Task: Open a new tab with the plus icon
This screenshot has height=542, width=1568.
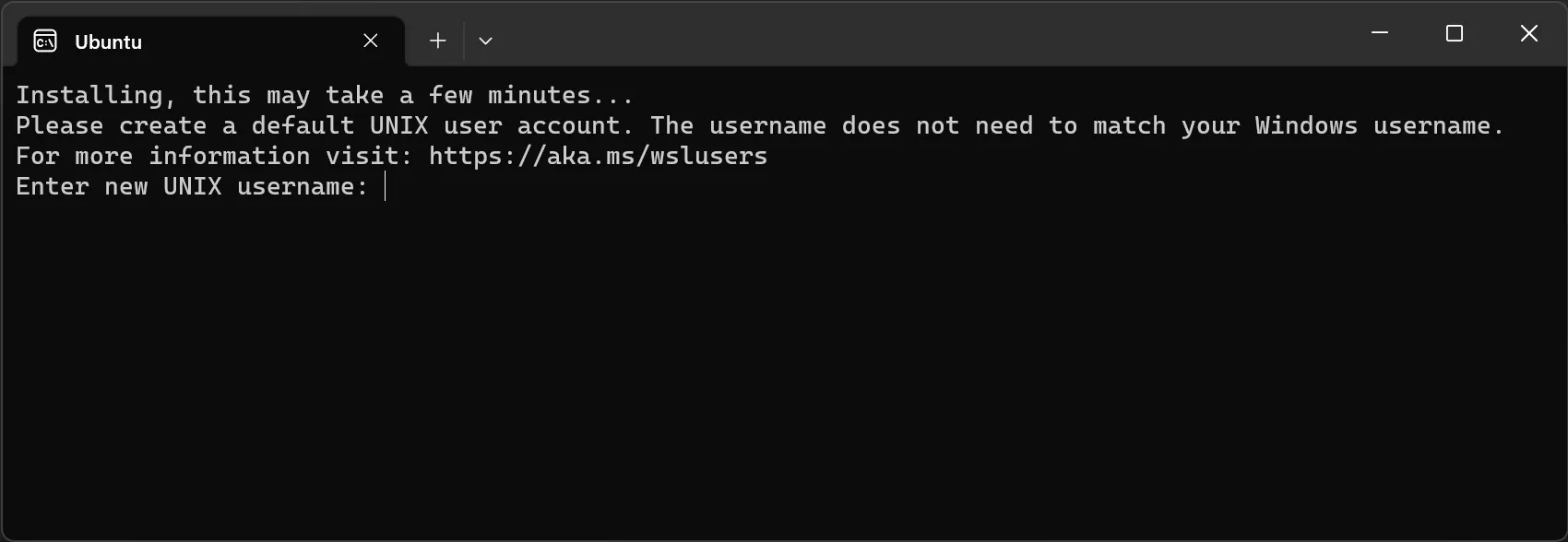Action: [x=438, y=41]
